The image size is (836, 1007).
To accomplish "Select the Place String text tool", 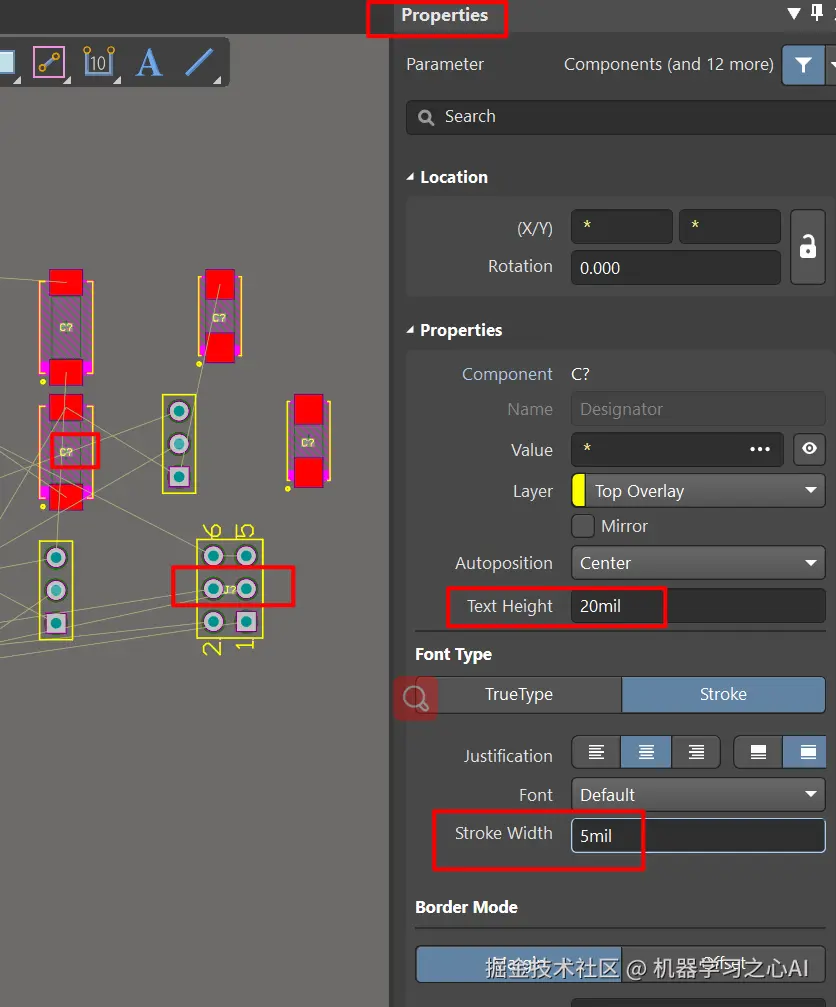I will [149, 62].
